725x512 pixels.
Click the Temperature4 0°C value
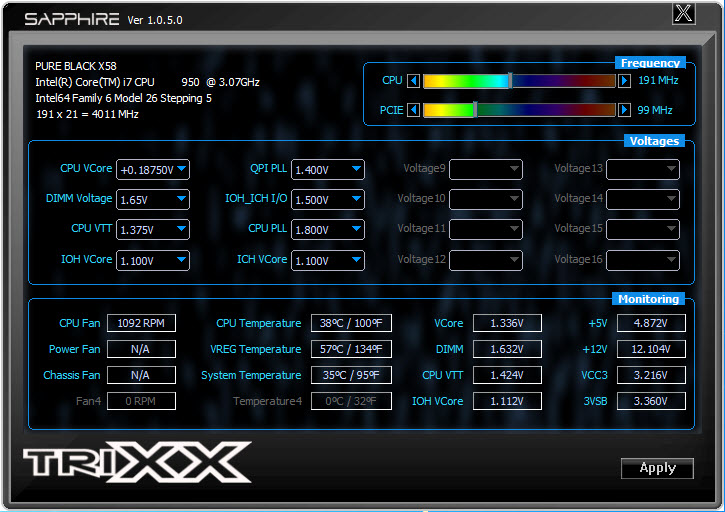pyautogui.click(x=351, y=401)
